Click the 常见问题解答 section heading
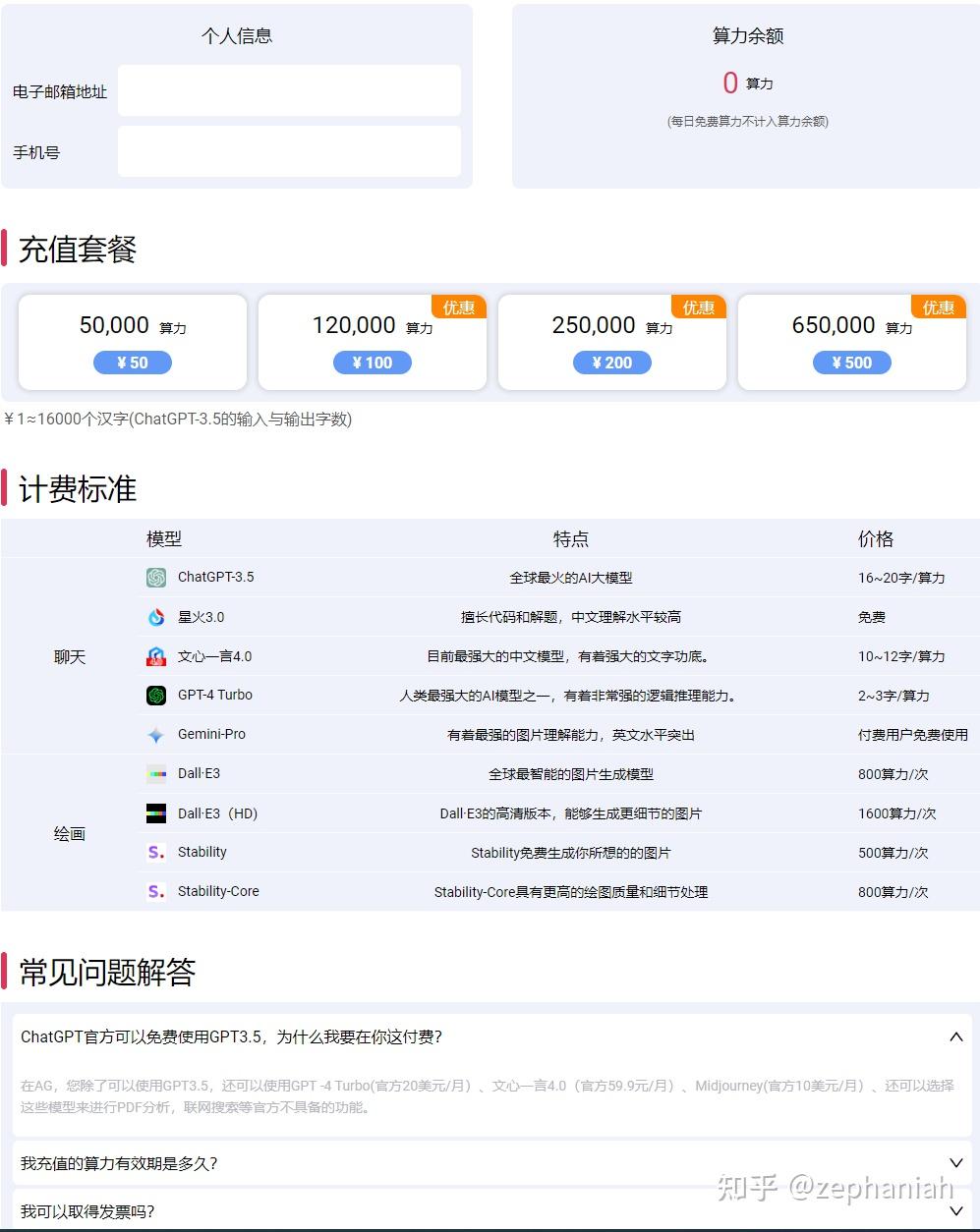 point(107,972)
